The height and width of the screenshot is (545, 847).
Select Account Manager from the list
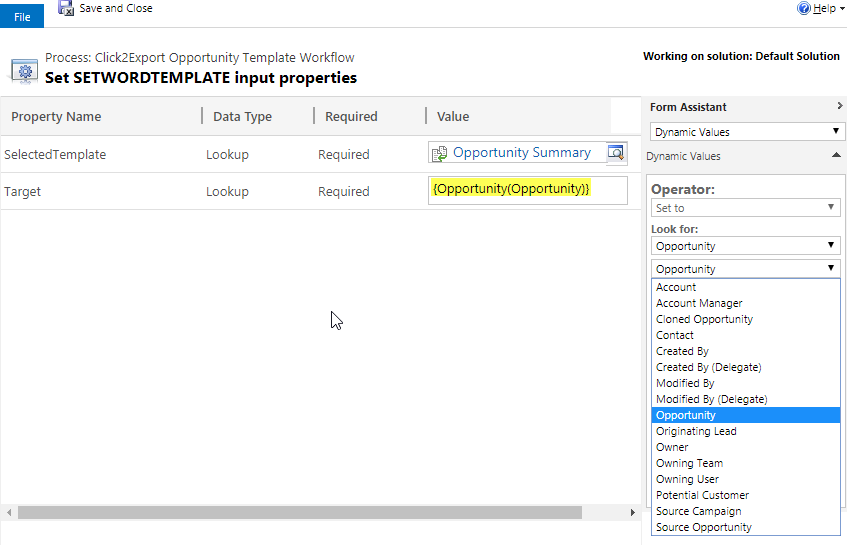(x=699, y=303)
